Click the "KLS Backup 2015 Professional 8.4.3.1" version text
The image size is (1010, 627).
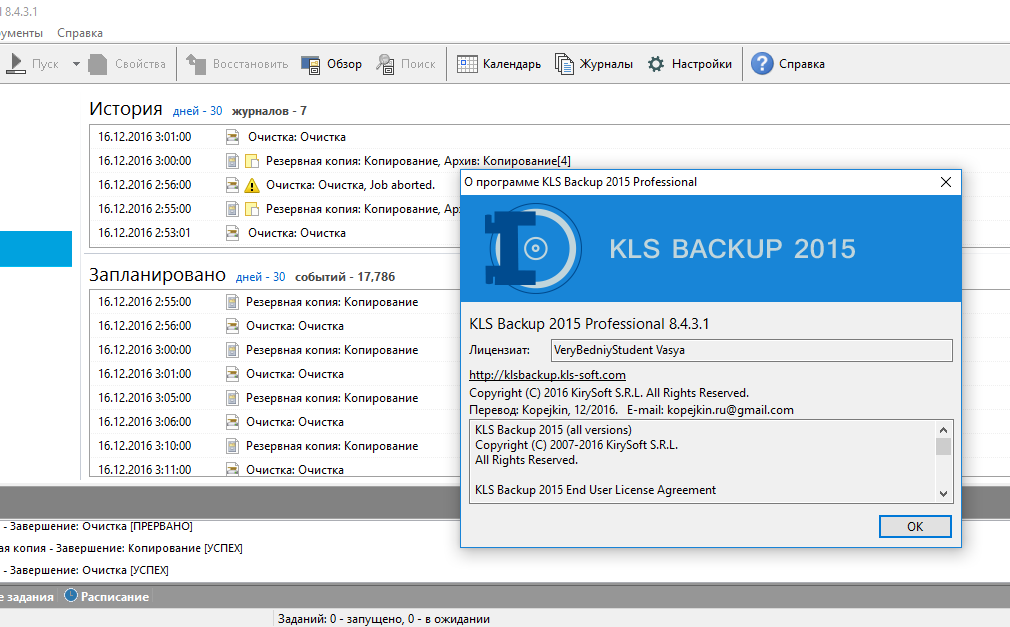pyautogui.click(x=589, y=323)
